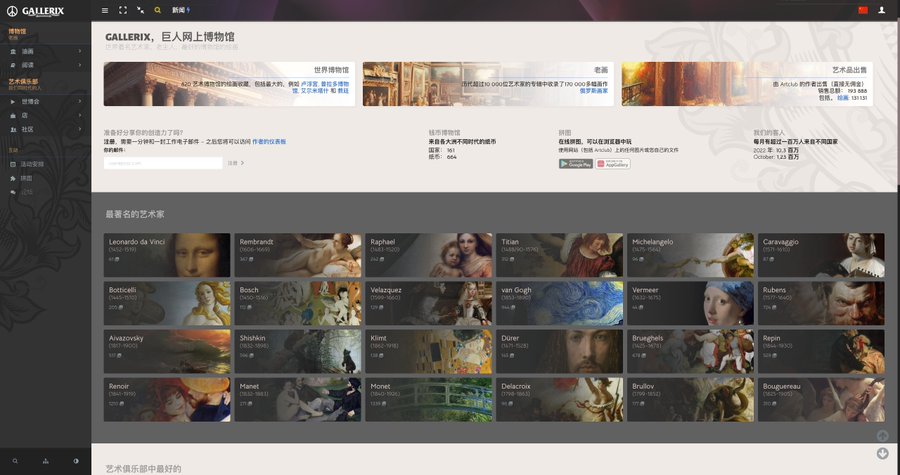Follow the 俄罗斯画家 link
Viewport: 900px width, 475px height.
(593, 91)
